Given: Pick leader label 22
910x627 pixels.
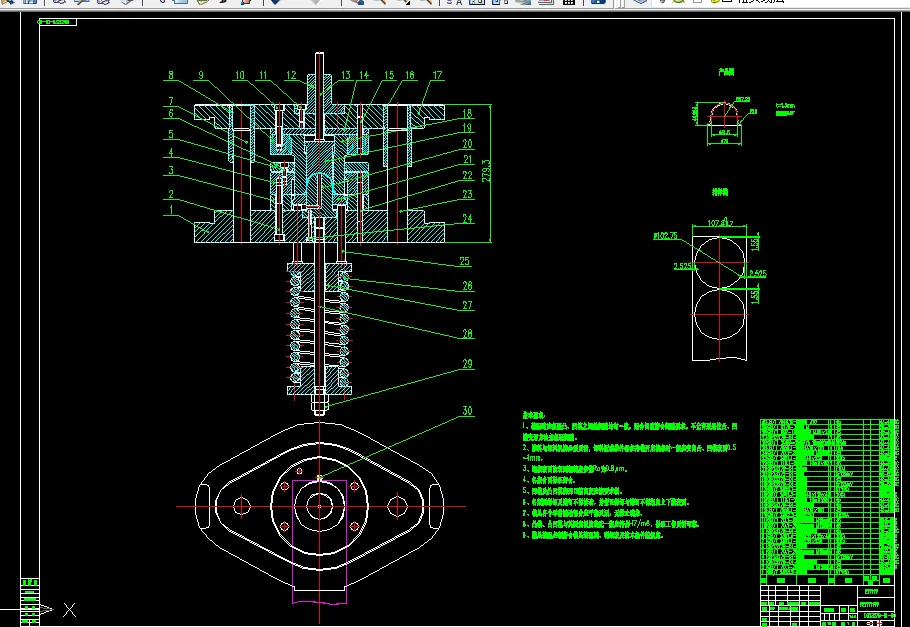Looking at the screenshot, I should [x=467, y=175].
